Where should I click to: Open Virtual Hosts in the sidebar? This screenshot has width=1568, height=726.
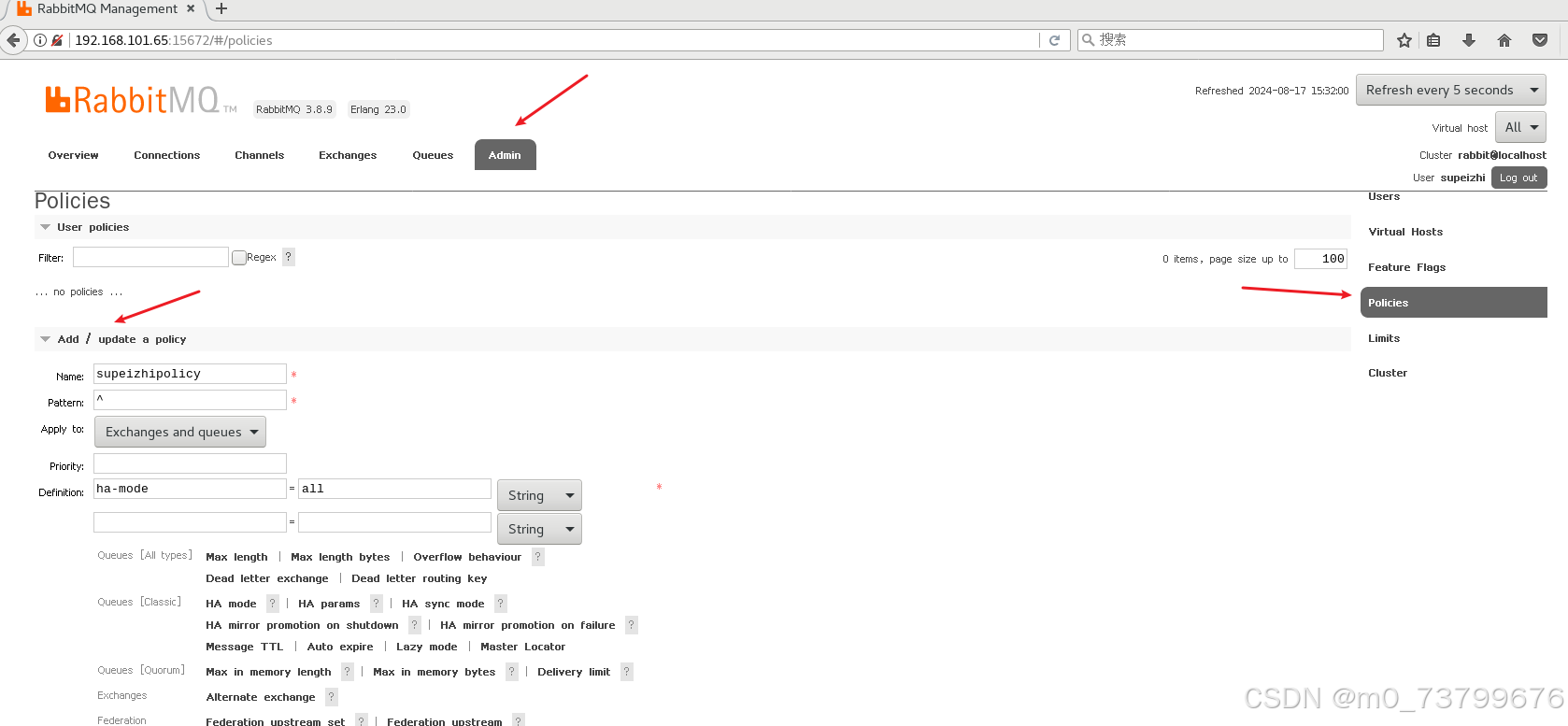tap(1405, 232)
